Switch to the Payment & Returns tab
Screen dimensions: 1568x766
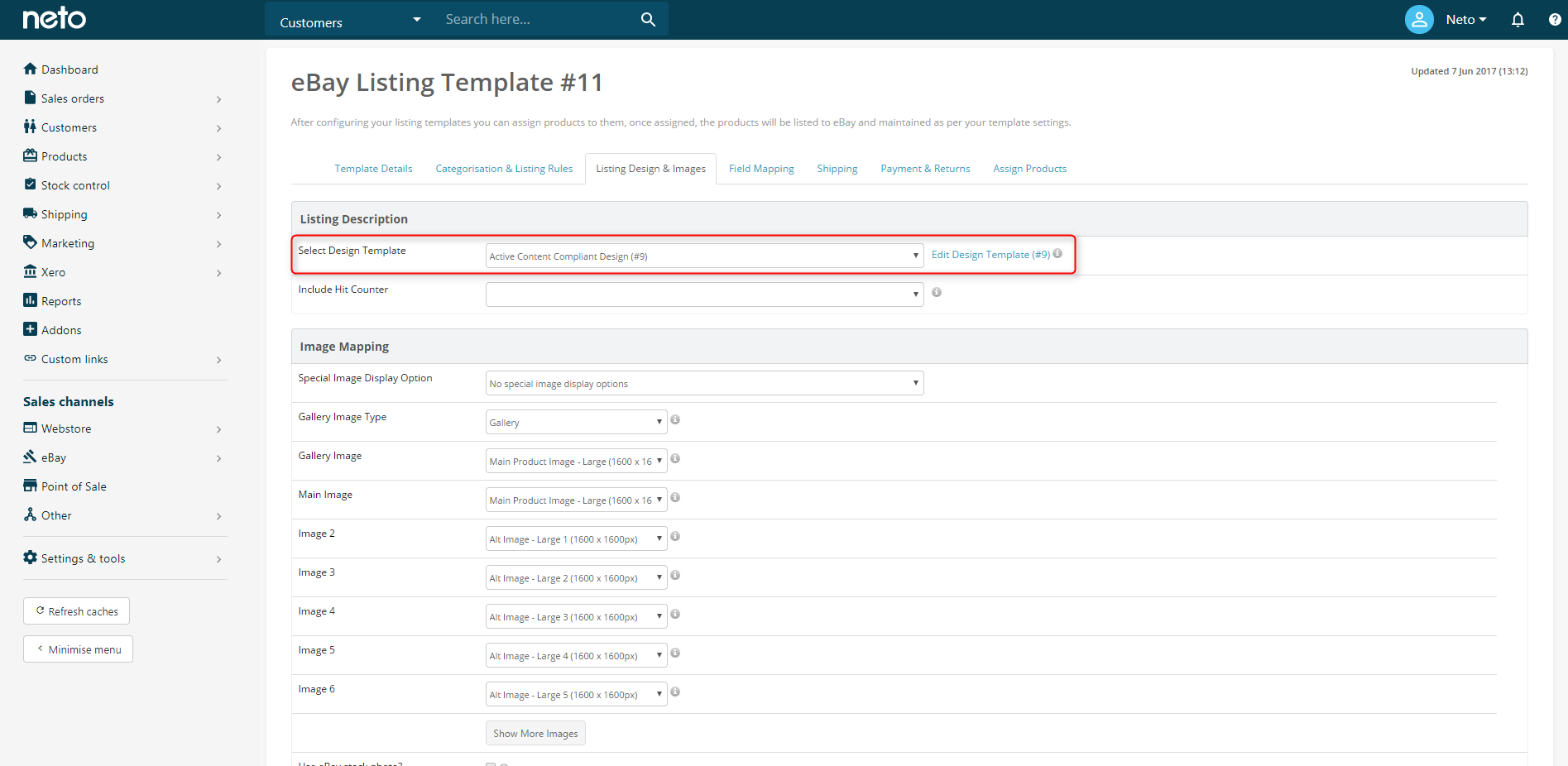tap(925, 169)
